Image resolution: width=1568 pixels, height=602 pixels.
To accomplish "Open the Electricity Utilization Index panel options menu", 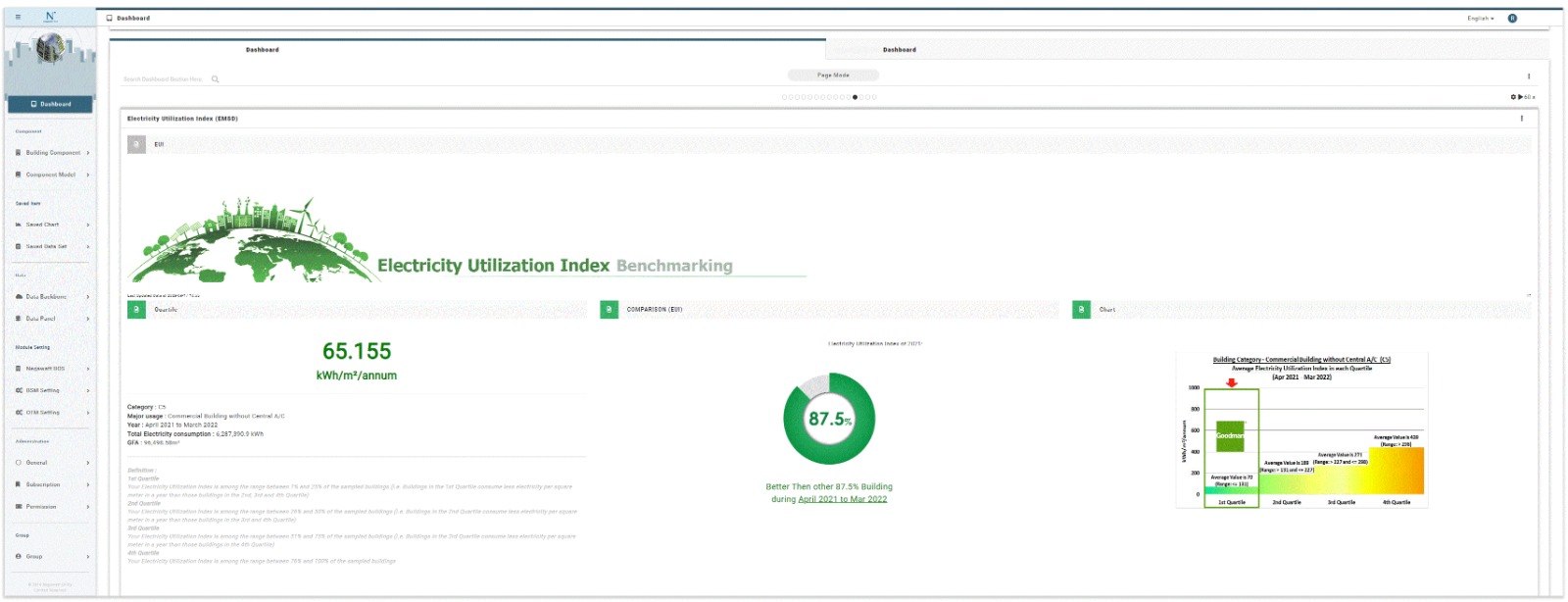I will (x=1522, y=119).
